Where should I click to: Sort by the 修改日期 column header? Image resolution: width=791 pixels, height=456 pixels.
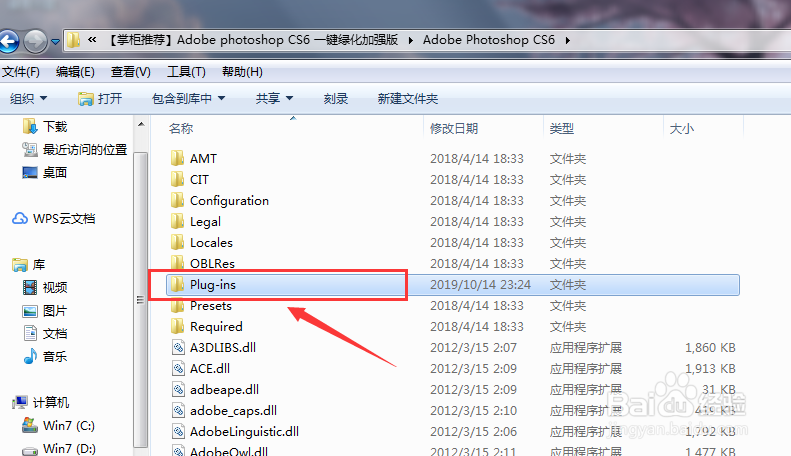[x=454, y=129]
